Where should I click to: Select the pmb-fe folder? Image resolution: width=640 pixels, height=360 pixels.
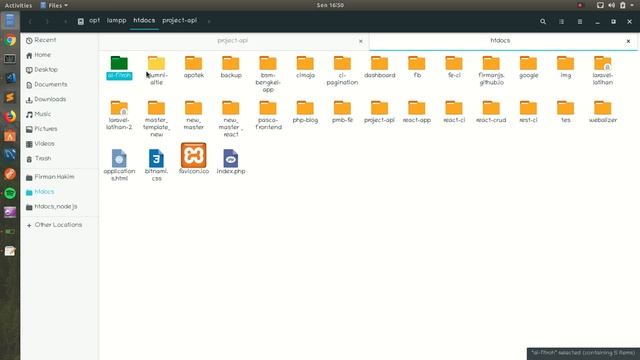coord(342,112)
